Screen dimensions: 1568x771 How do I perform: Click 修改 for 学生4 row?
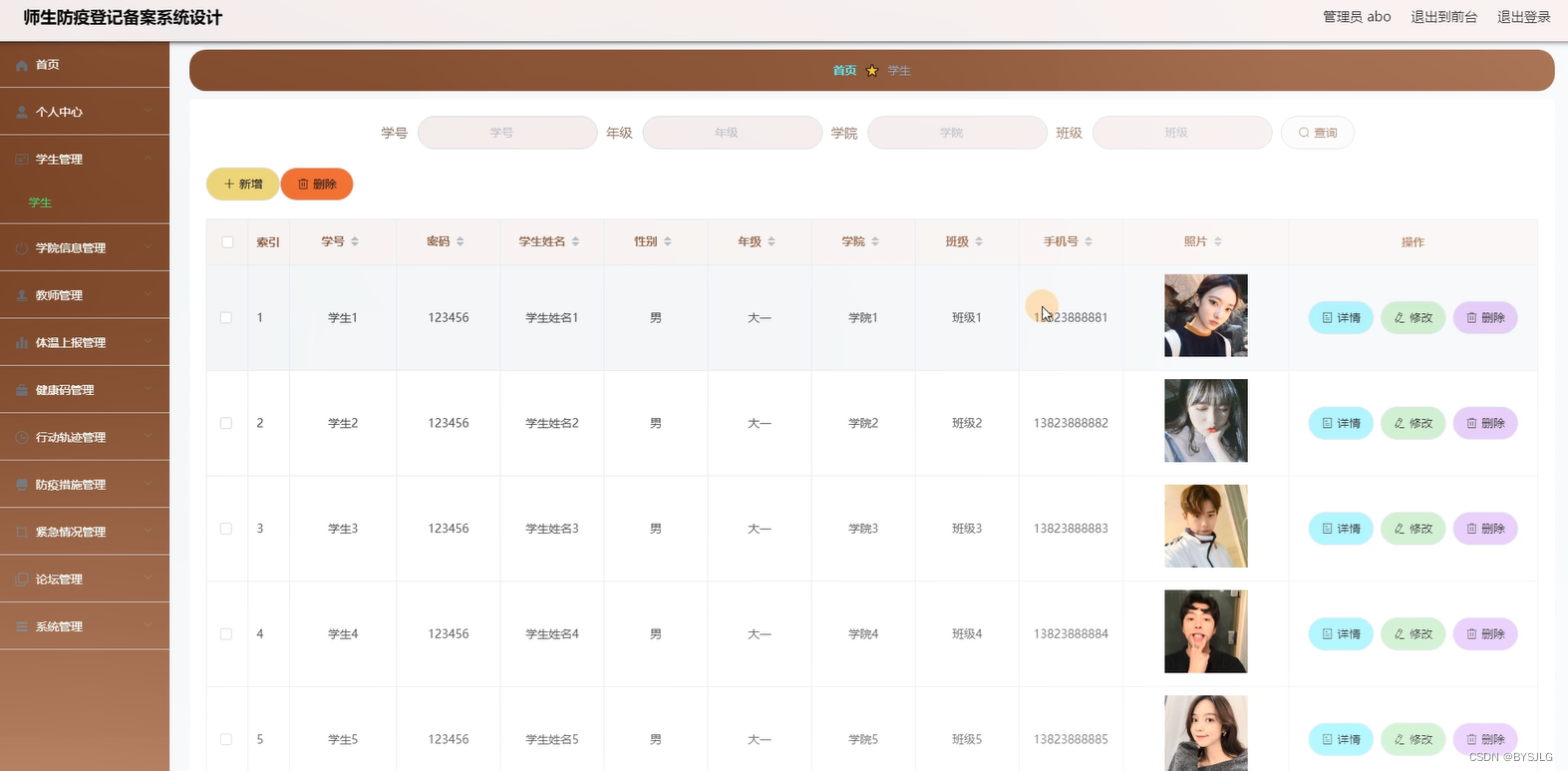pos(1412,634)
